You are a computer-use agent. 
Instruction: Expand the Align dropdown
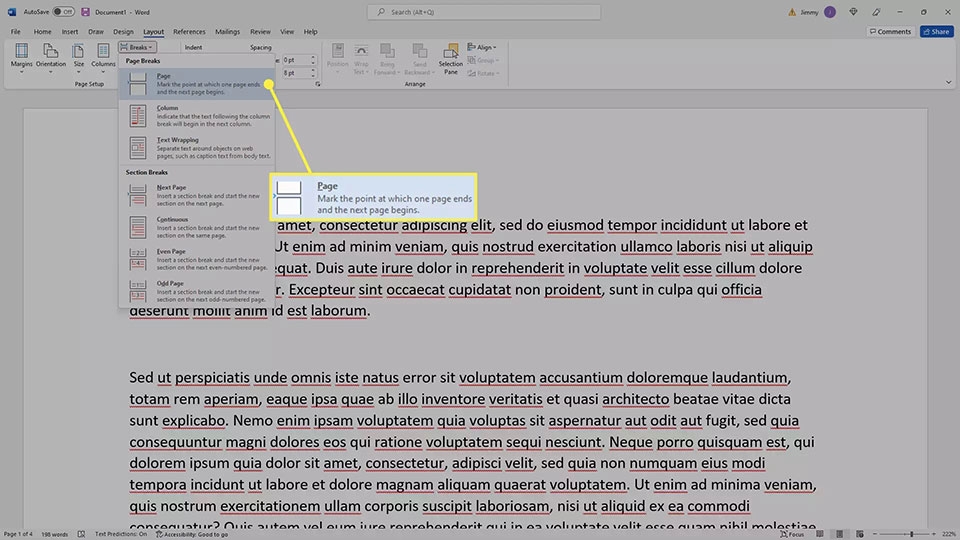pyautogui.click(x=482, y=47)
